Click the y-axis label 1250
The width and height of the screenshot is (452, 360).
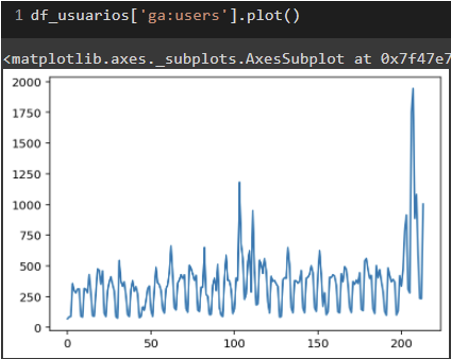27,174
